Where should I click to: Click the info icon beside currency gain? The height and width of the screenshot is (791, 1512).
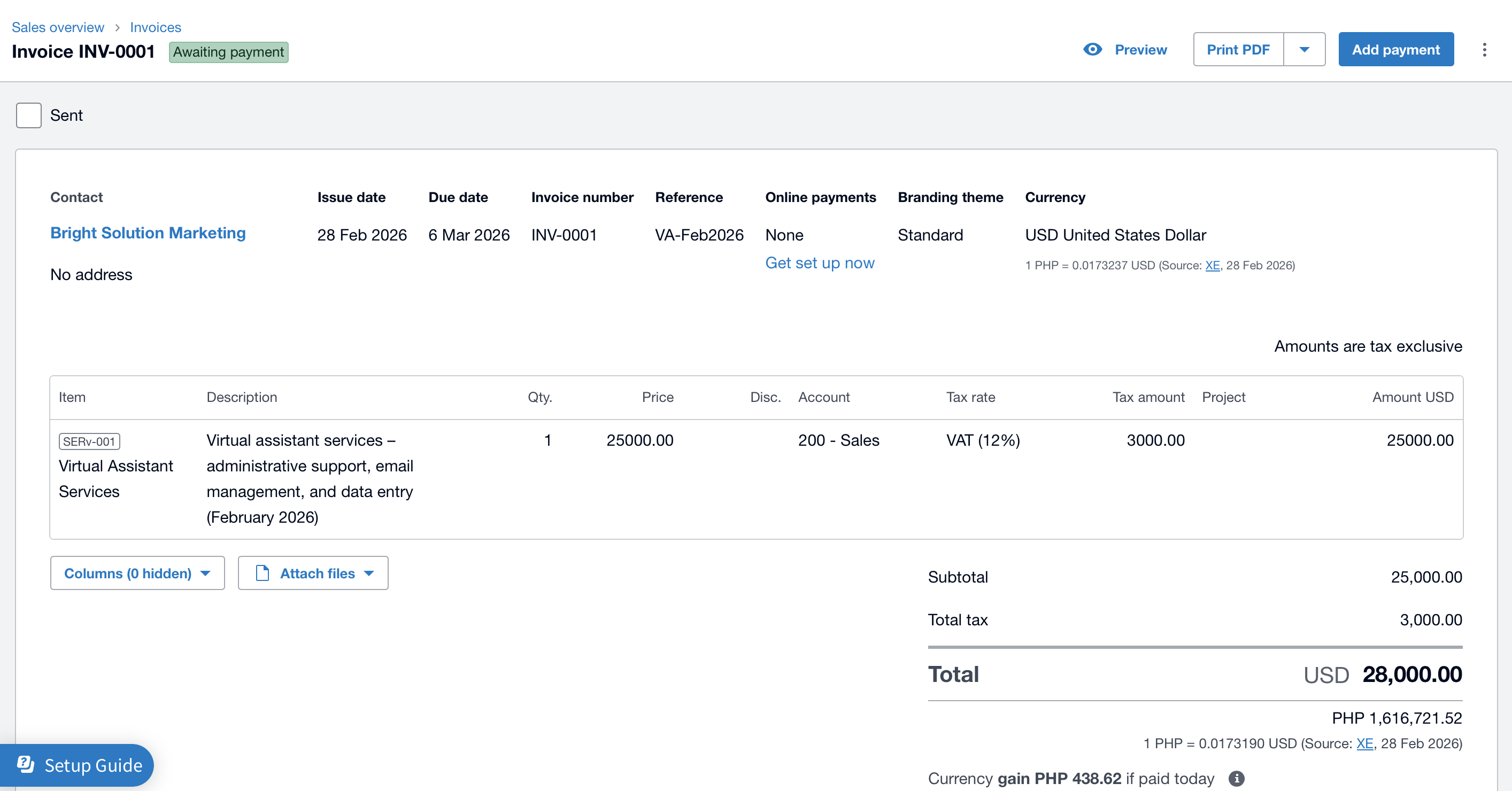(x=1237, y=778)
